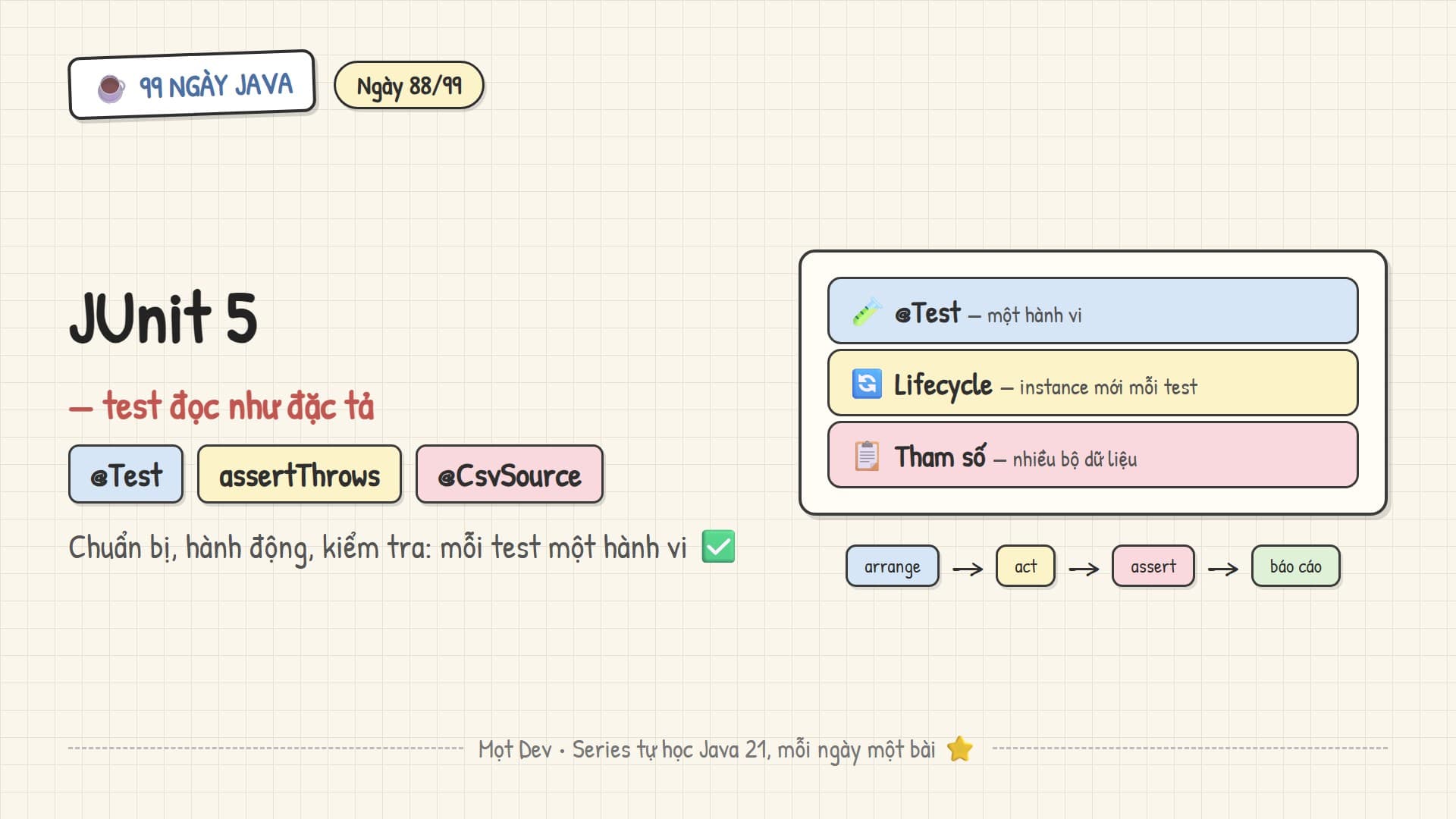This screenshot has width=1456, height=819.
Task: Click the act step box
Action: (1025, 566)
